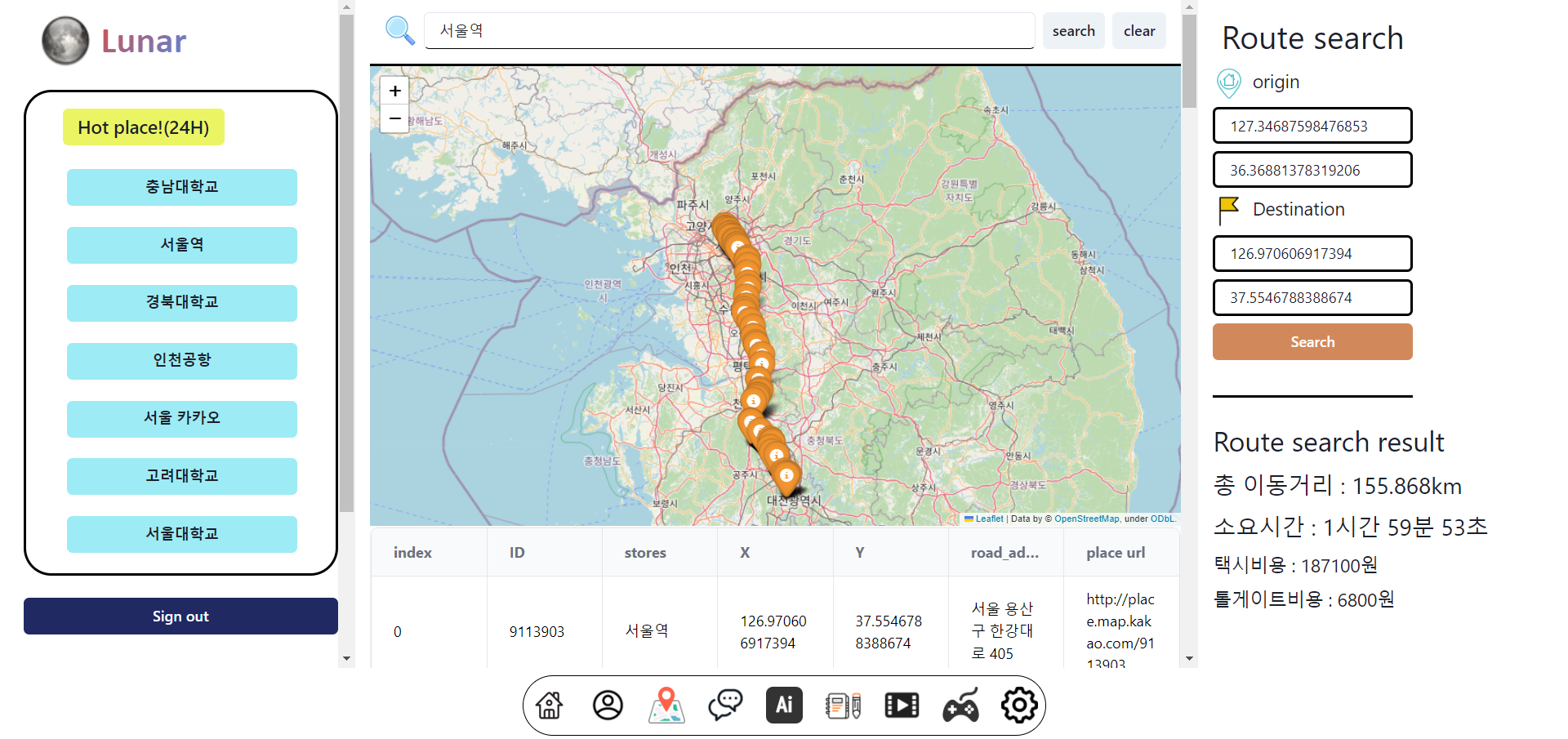Click the center panel scrollbar thumb
Viewport: 1568px width, 739px height.
click(x=1189, y=61)
